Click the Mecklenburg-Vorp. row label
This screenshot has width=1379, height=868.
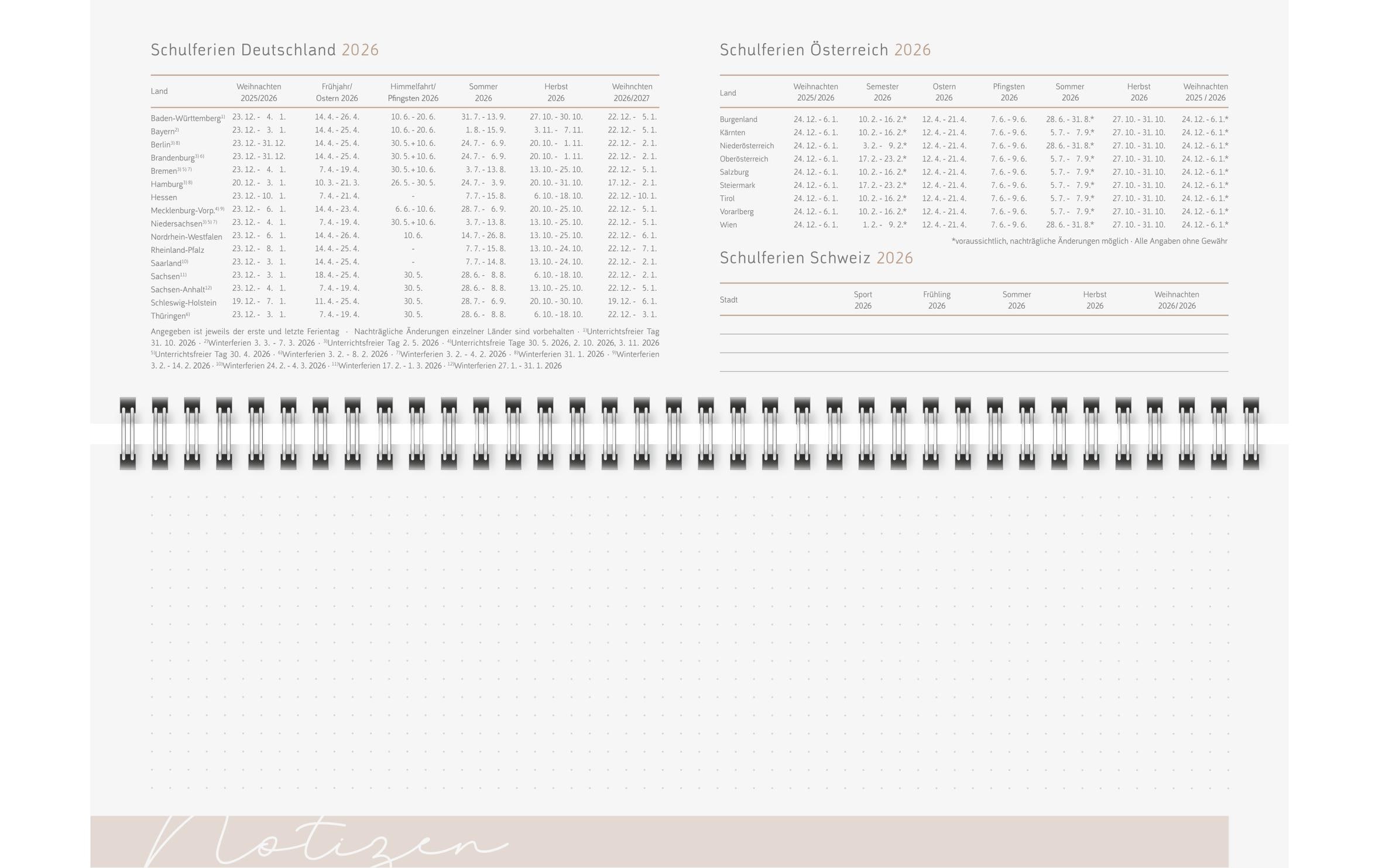tap(187, 210)
